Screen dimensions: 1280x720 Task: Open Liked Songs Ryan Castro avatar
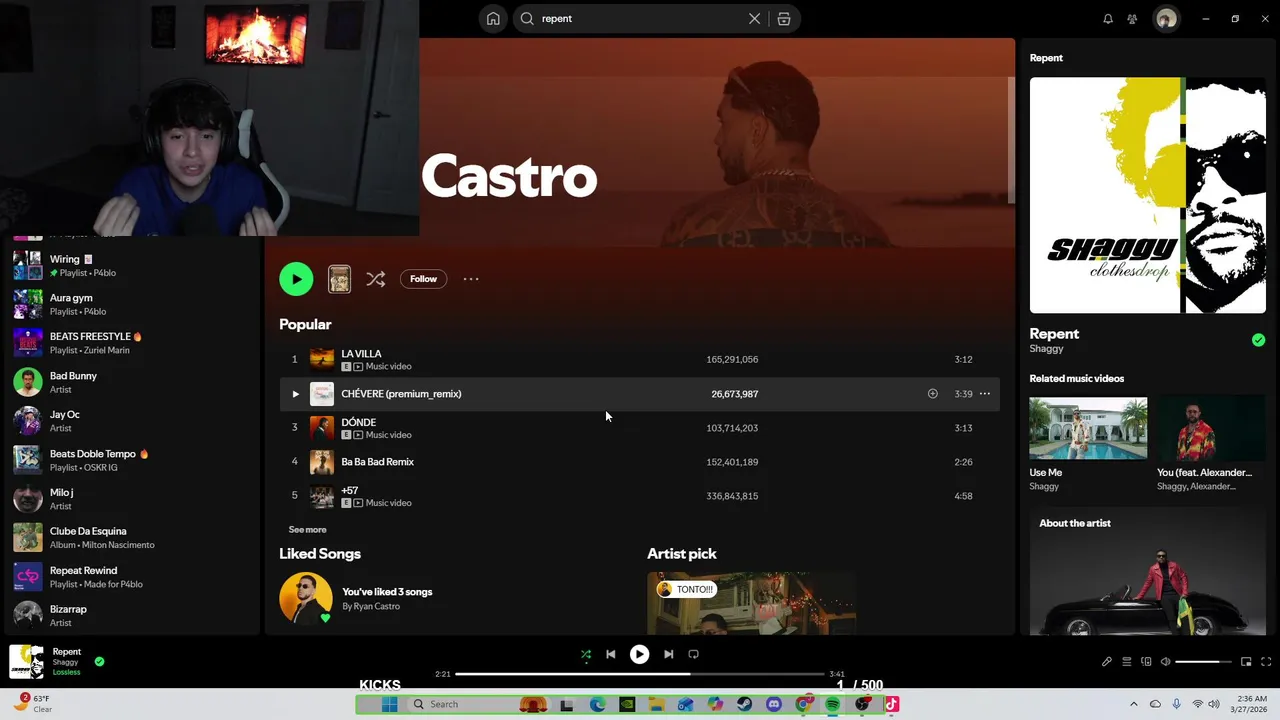(305, 598)
